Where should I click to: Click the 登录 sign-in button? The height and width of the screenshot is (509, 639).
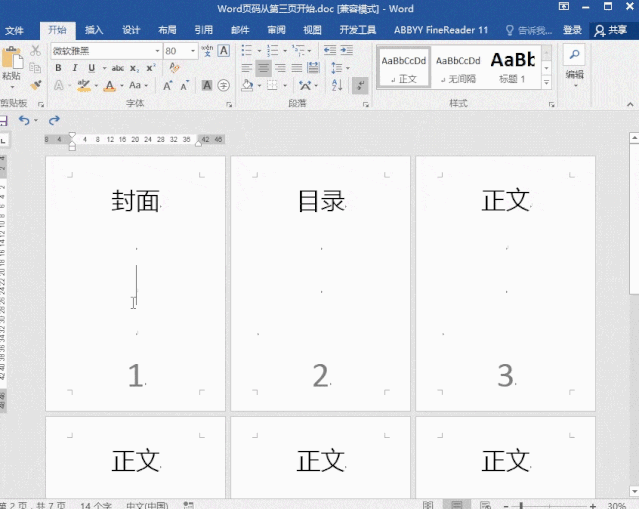click(x=572, y=30)
